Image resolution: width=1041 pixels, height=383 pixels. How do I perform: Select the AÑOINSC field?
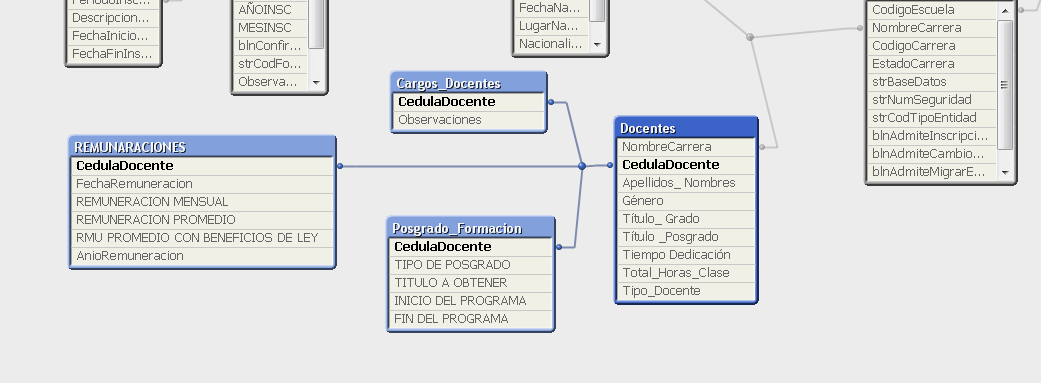click(x=271, y=10)
